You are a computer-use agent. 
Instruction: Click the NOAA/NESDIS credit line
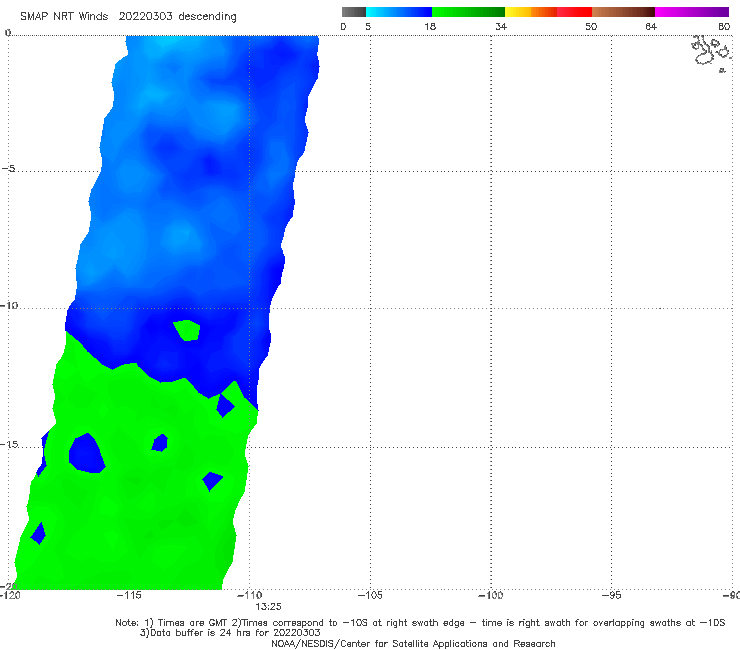413,643
